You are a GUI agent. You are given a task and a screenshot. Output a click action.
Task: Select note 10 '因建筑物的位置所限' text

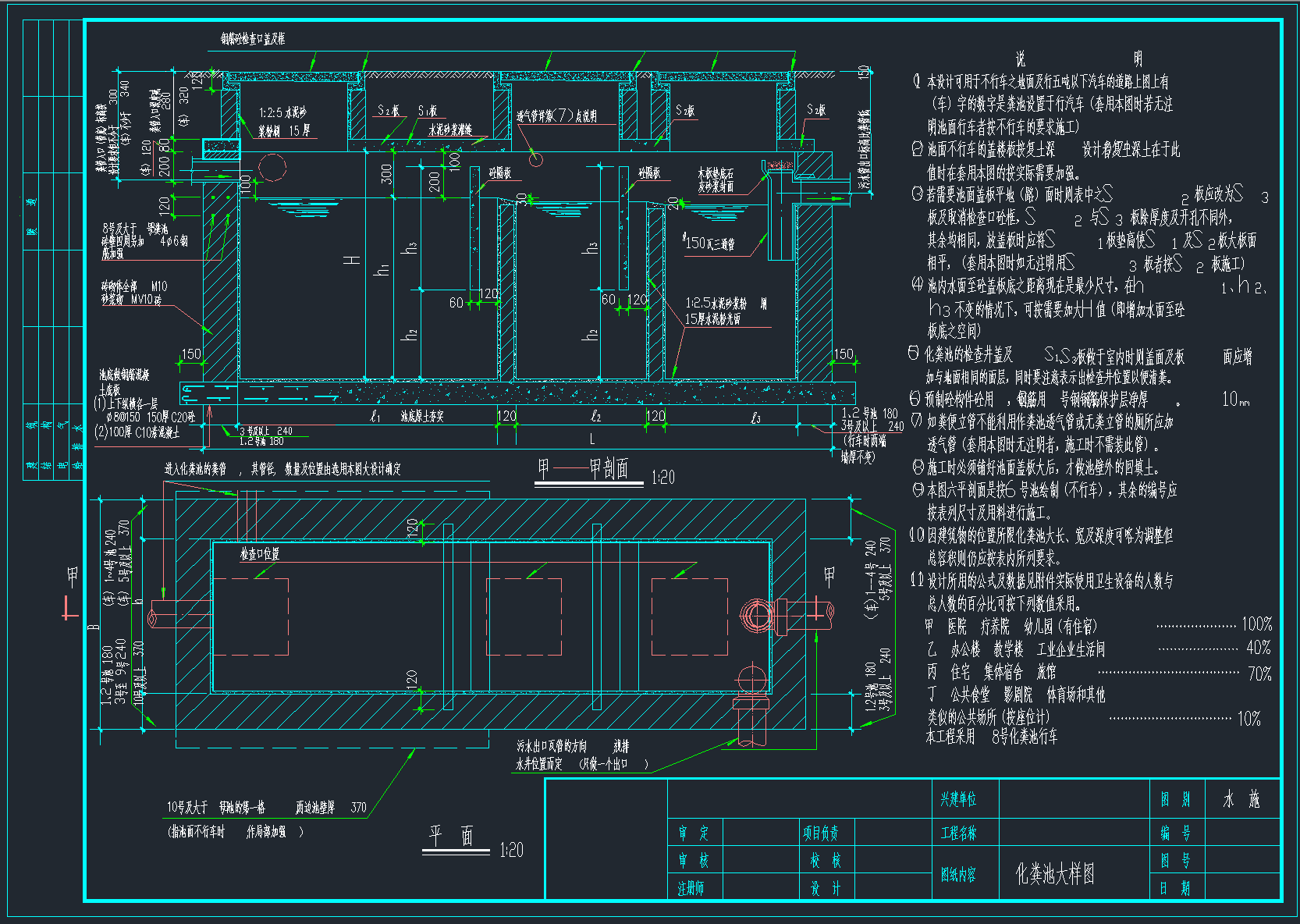click(1042, 546)
